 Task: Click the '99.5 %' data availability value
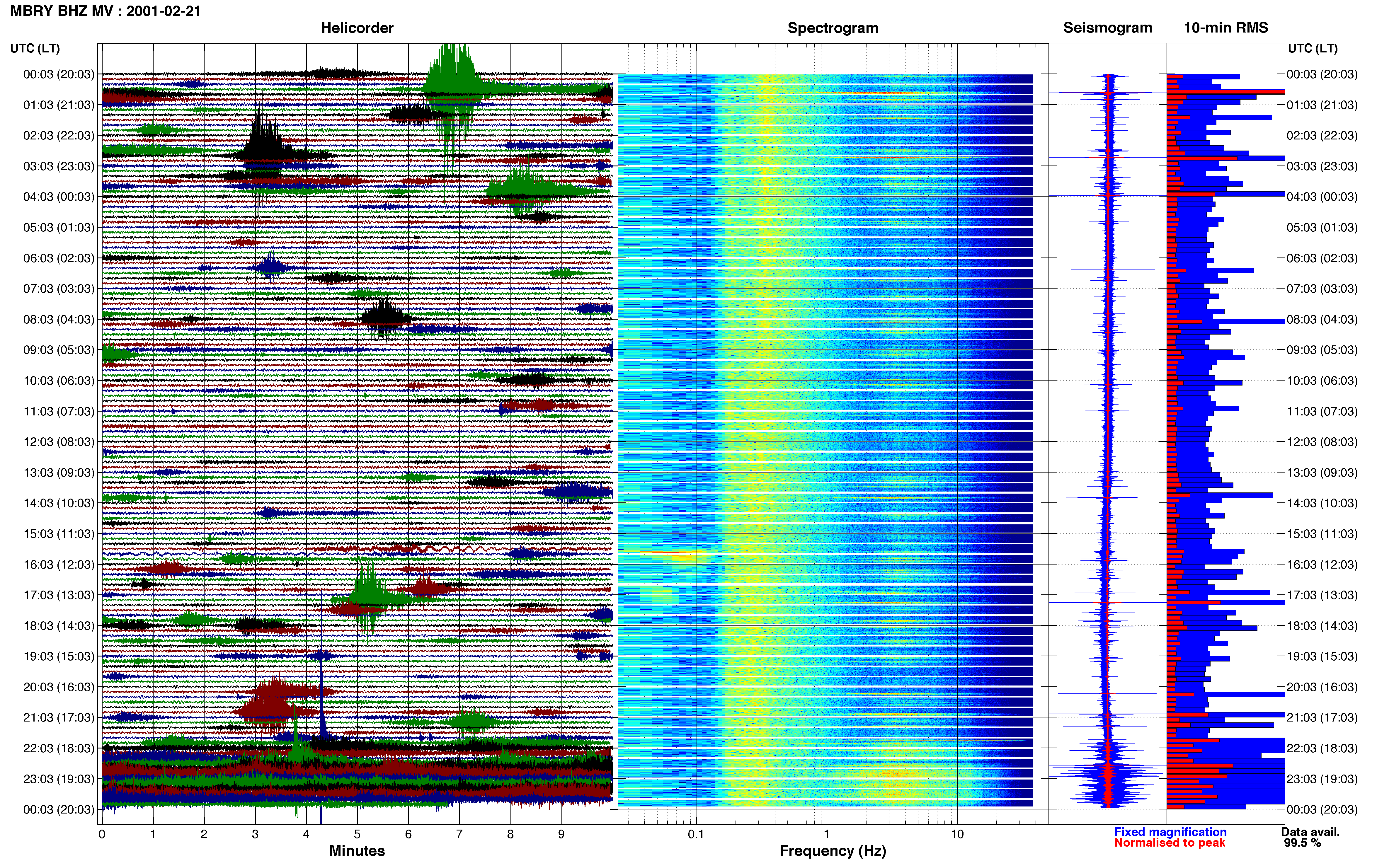click(1302, 843)
